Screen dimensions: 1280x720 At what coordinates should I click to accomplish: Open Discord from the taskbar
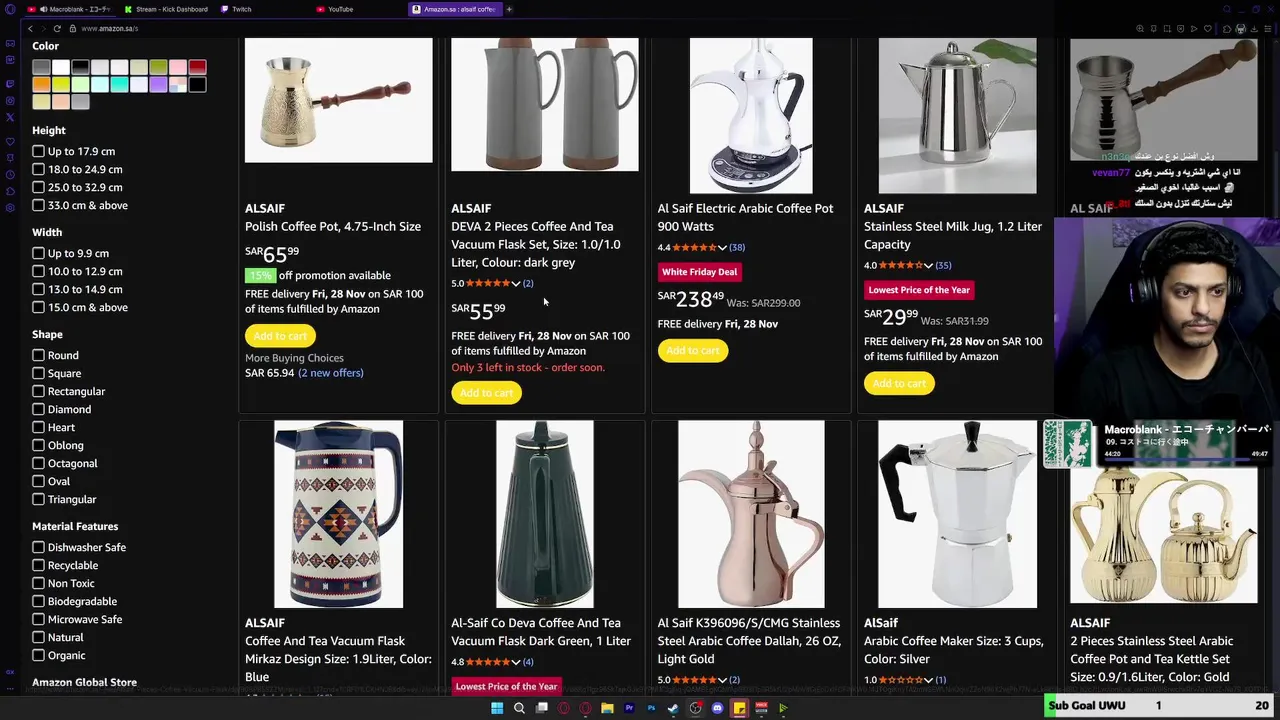pos(717,708)
